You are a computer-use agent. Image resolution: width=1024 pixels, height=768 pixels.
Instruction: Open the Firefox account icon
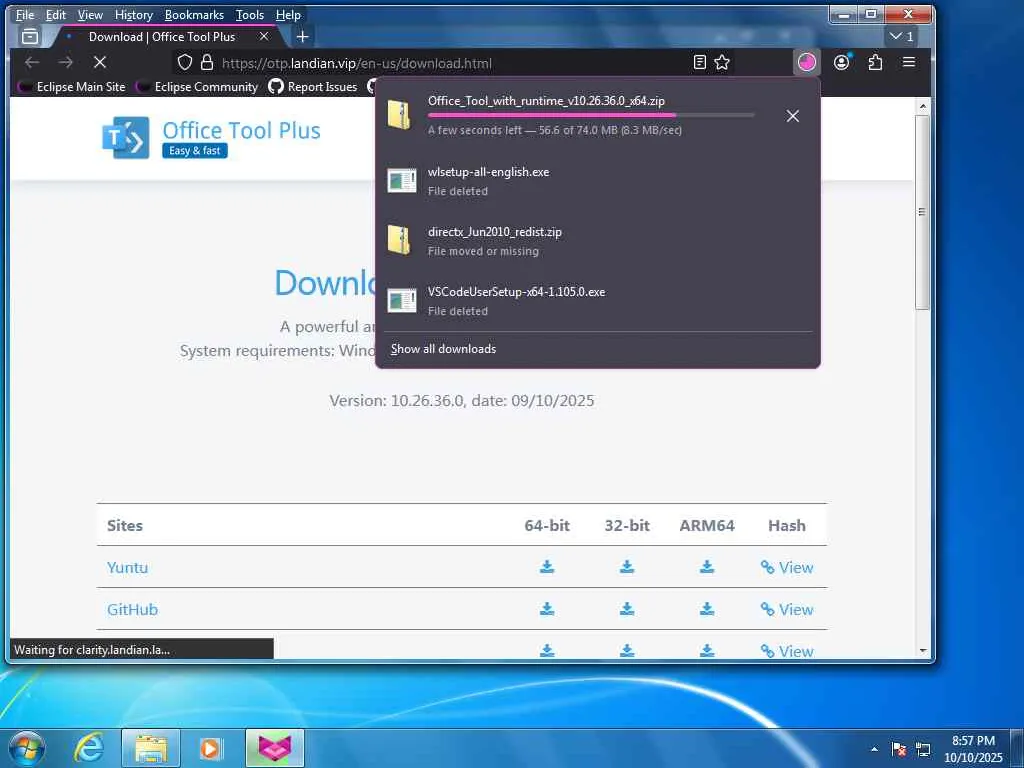(x=842, y=63)
